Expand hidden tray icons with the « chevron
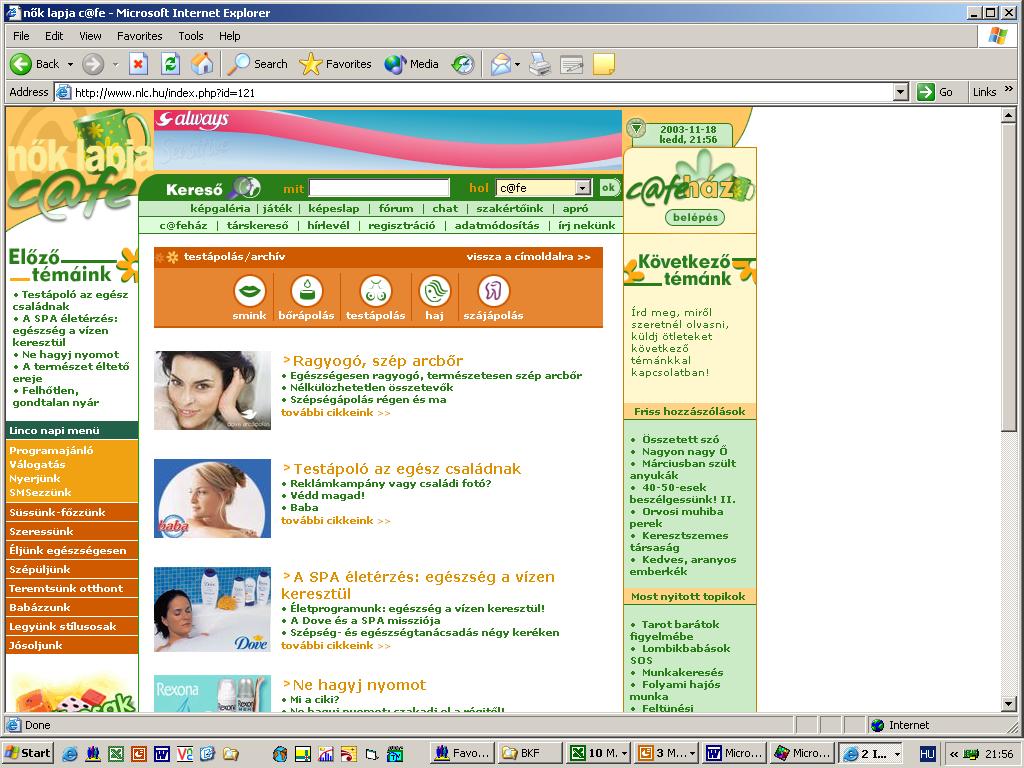 click(x=953, y=754)
